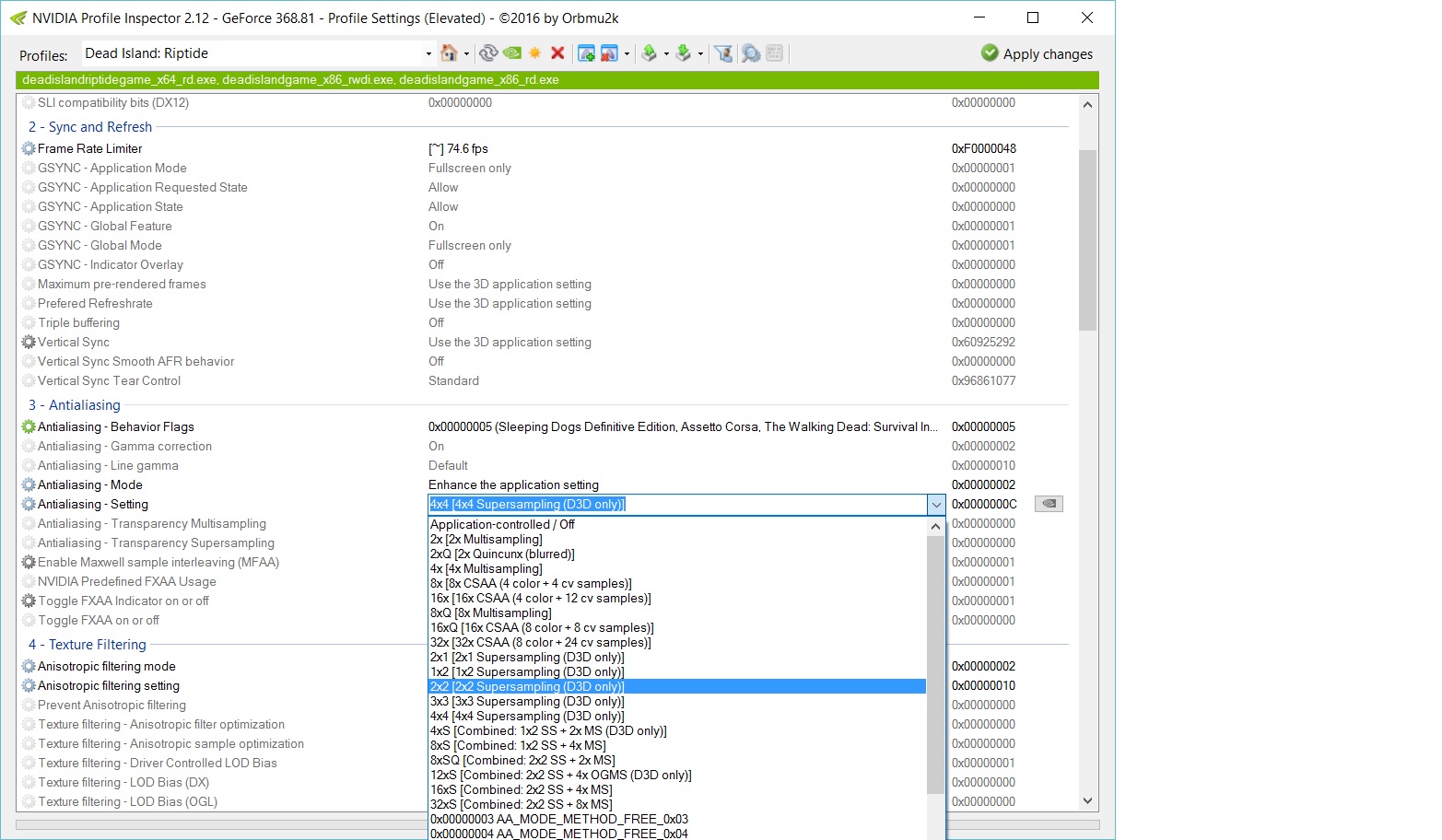Click the Antialiasing Setting value combo box field
The width and height of the screenshot is (1442, 840).
tap(678, 504)
